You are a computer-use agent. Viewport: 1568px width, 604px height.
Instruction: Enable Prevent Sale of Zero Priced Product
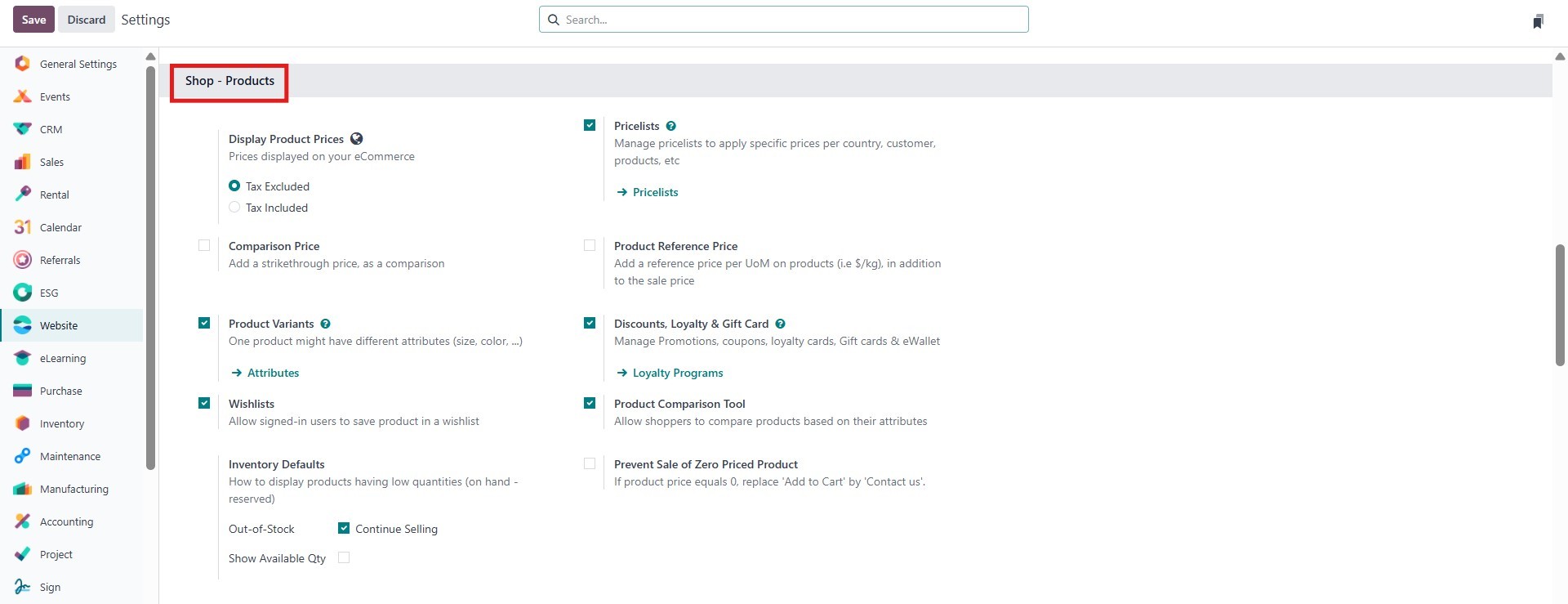pos(590,463)
